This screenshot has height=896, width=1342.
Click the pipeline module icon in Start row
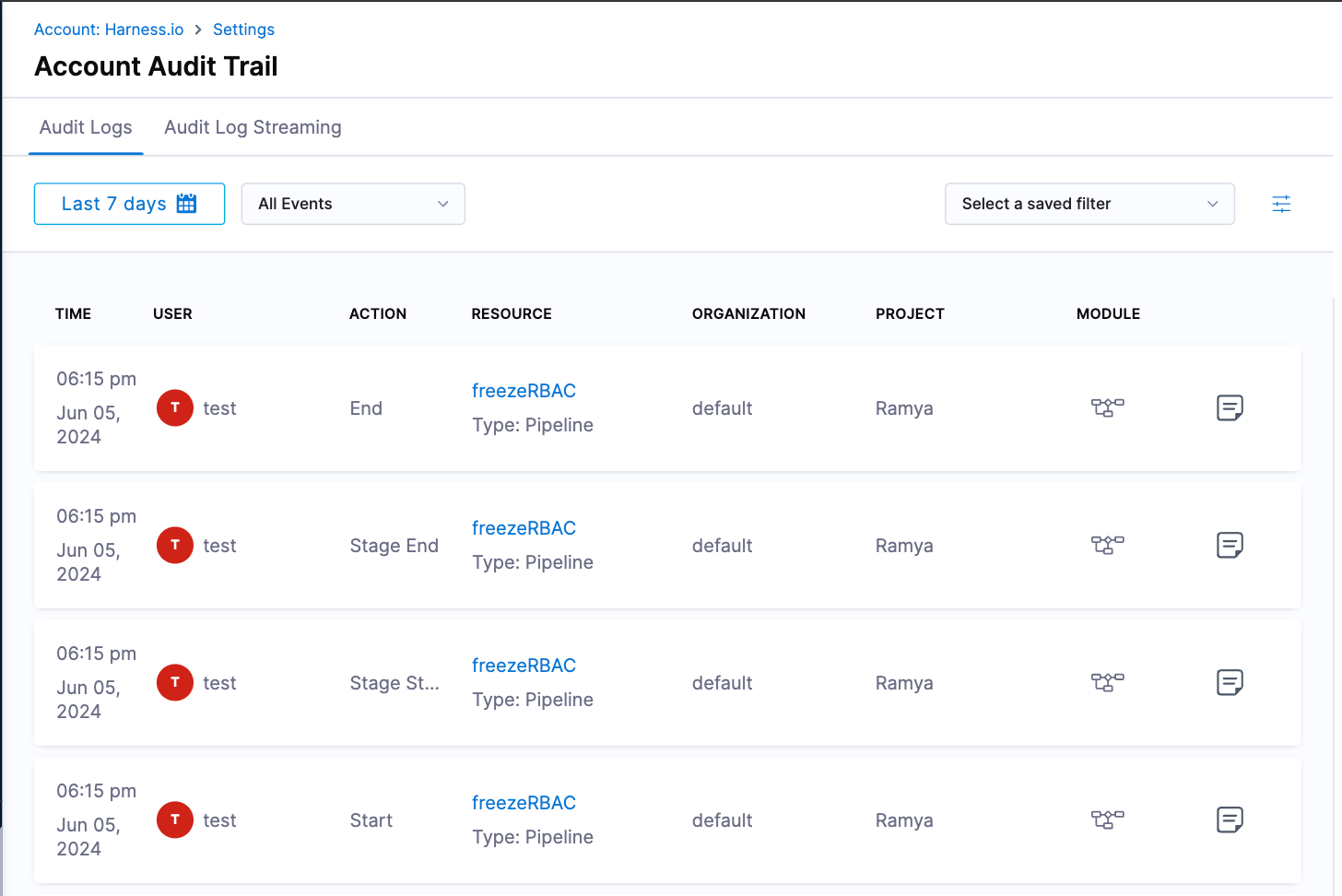(x=1107, y=819)
